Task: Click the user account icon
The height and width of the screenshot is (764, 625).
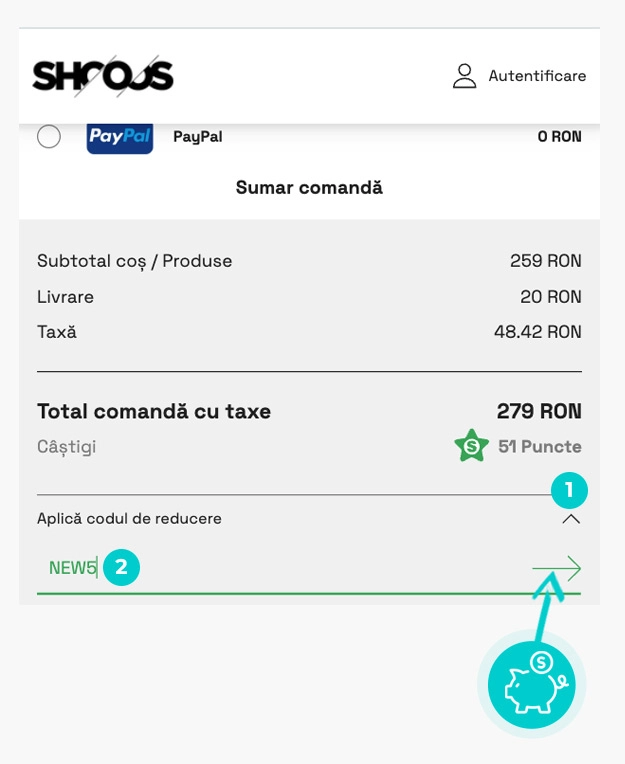Action: 464,76
